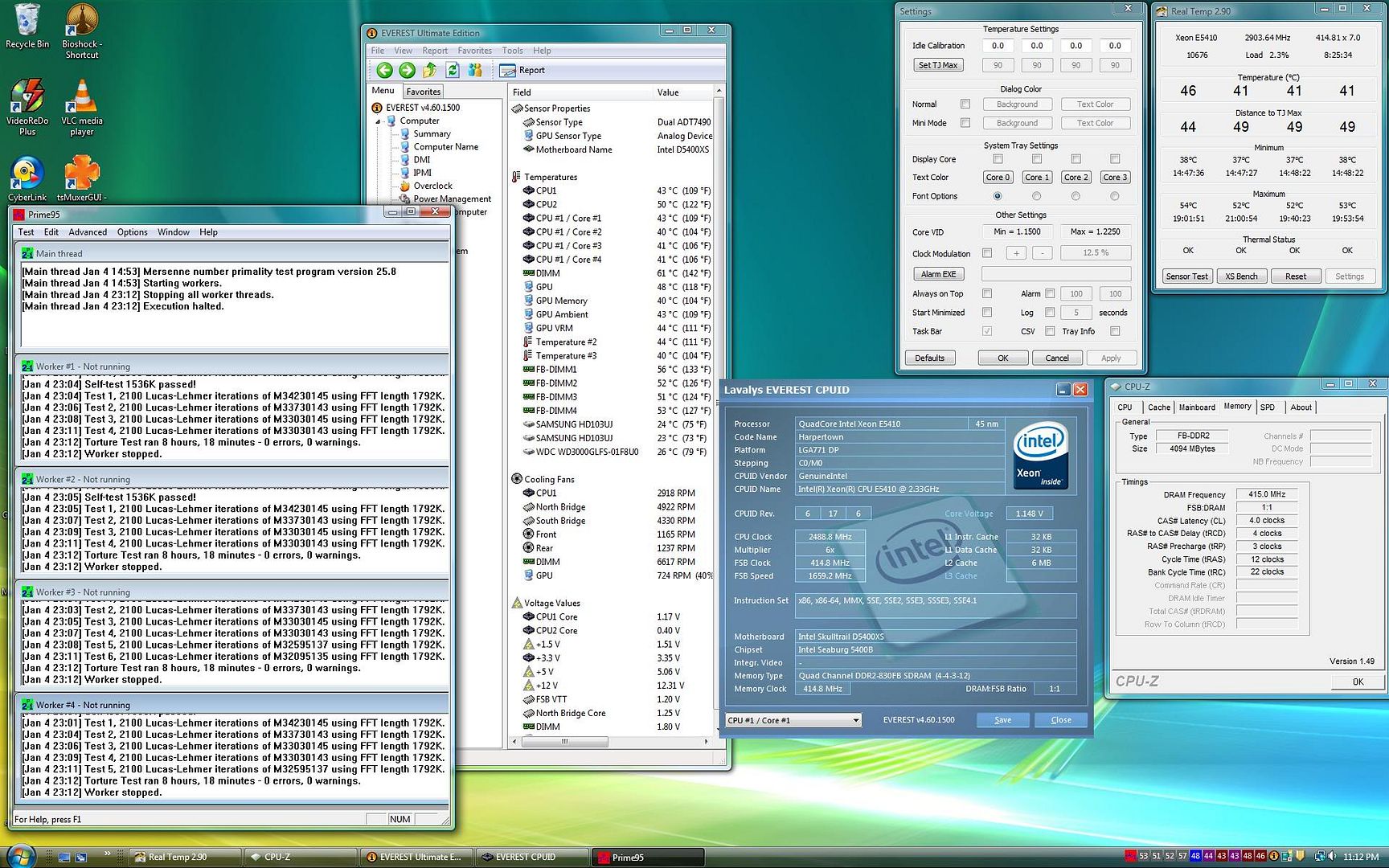Image resolution: width=1389 pixels, height=868 pixels.
Task: Enable the CSV checkbox in Settings
Action: (x=1050, y=331)
